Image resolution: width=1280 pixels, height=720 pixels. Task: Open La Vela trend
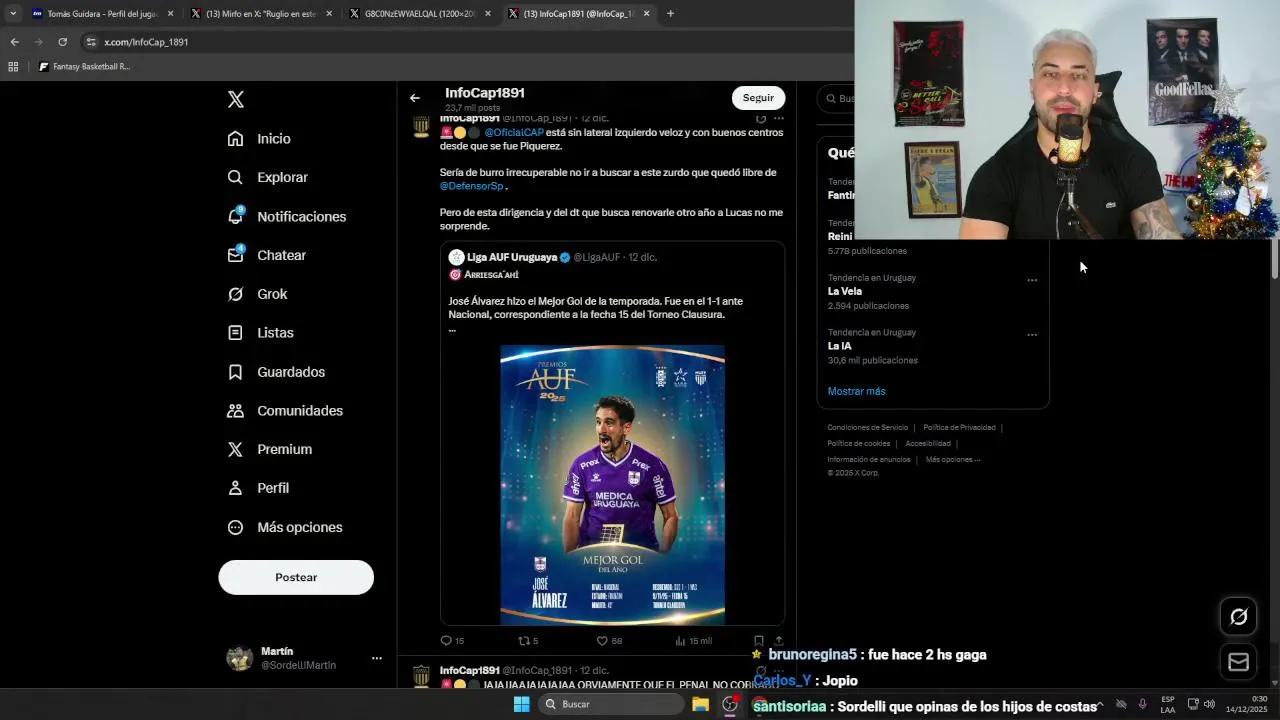pyautogui.click(x=845, y=291)
